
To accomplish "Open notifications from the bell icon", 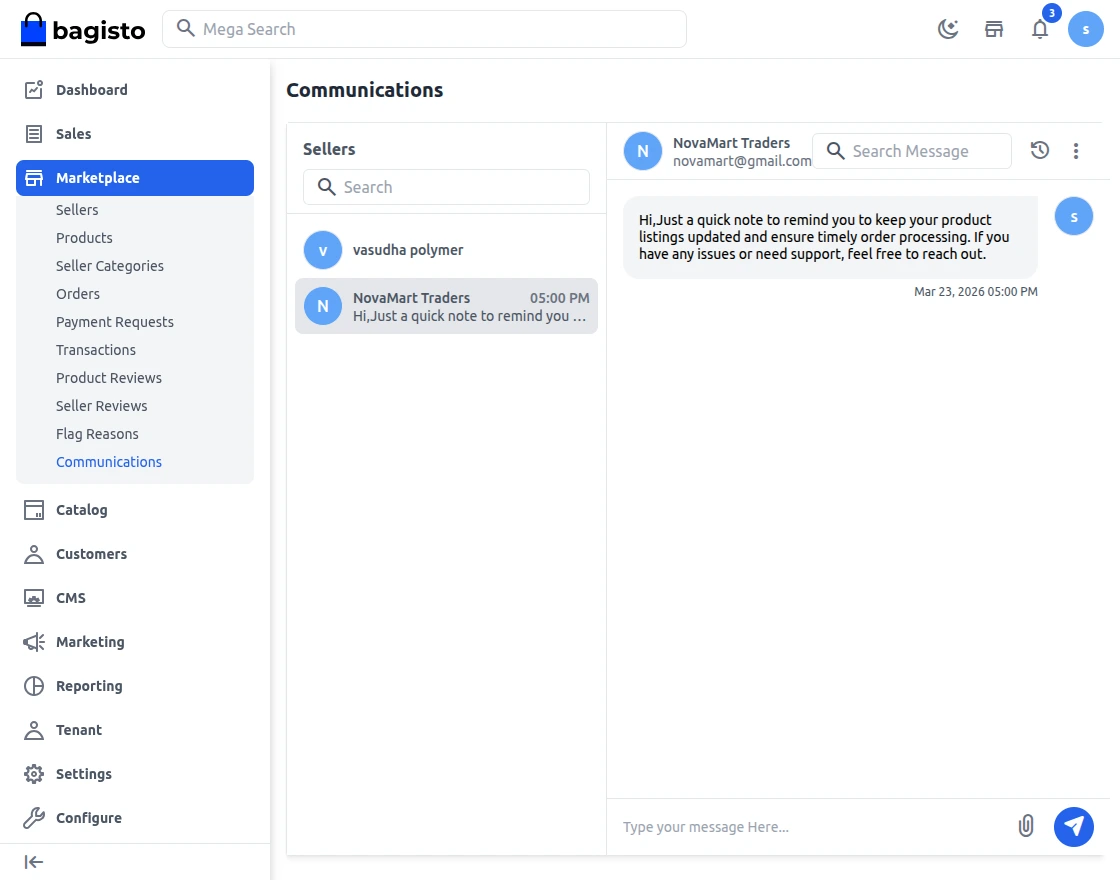I will click(1040, 29).
